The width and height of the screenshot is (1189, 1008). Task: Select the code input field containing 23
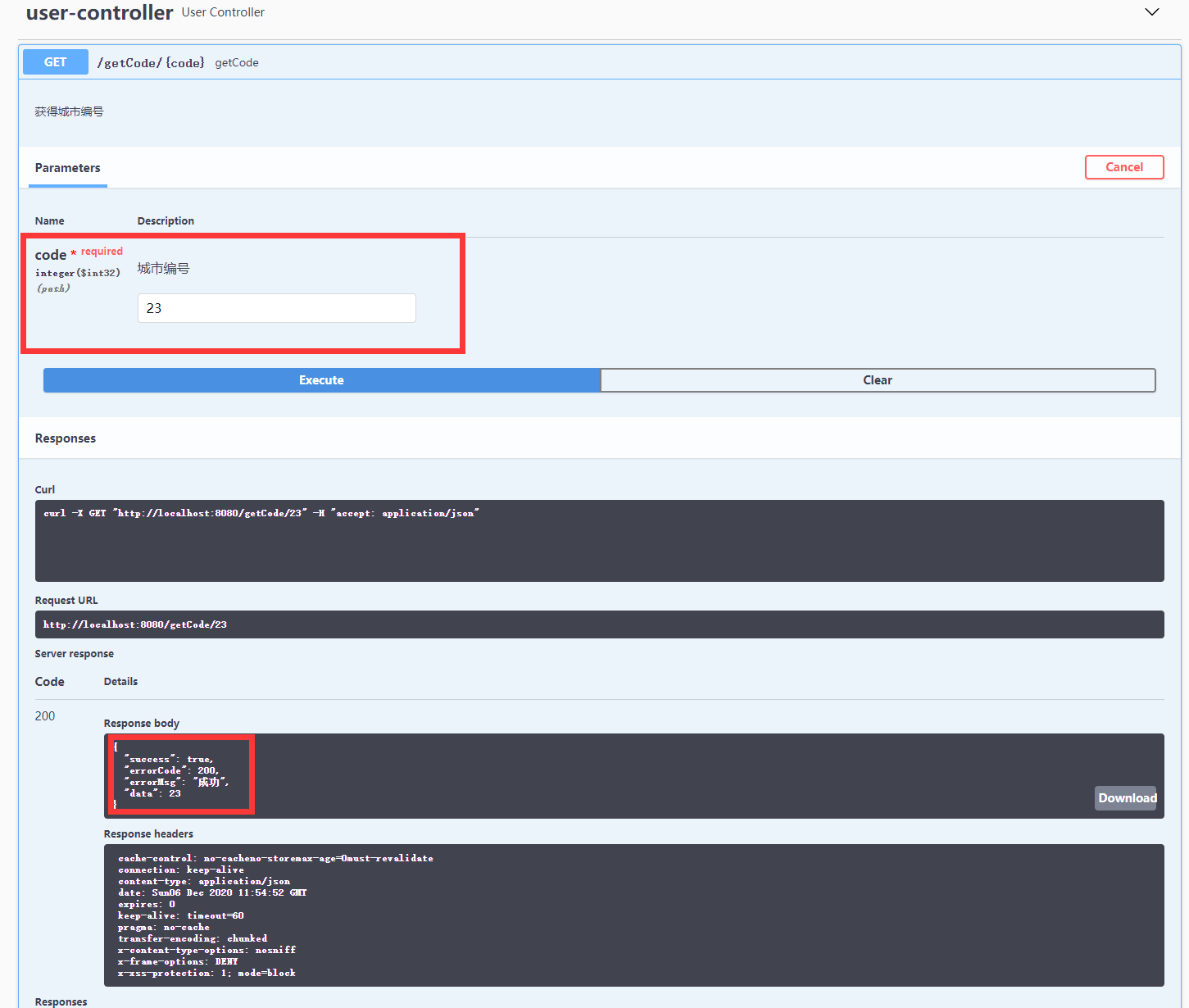pyautogui.click(x=276, y=307)
